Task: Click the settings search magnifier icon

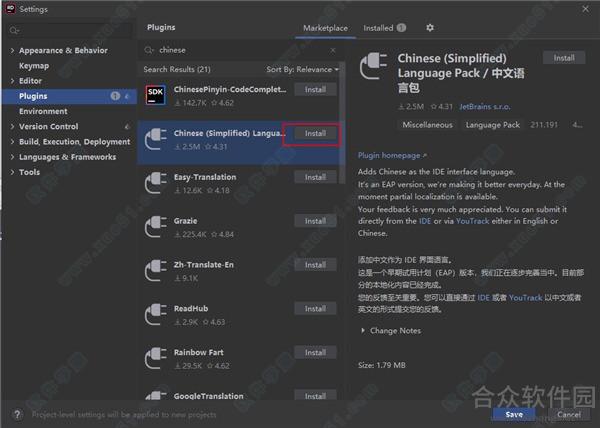Action: 14,30
